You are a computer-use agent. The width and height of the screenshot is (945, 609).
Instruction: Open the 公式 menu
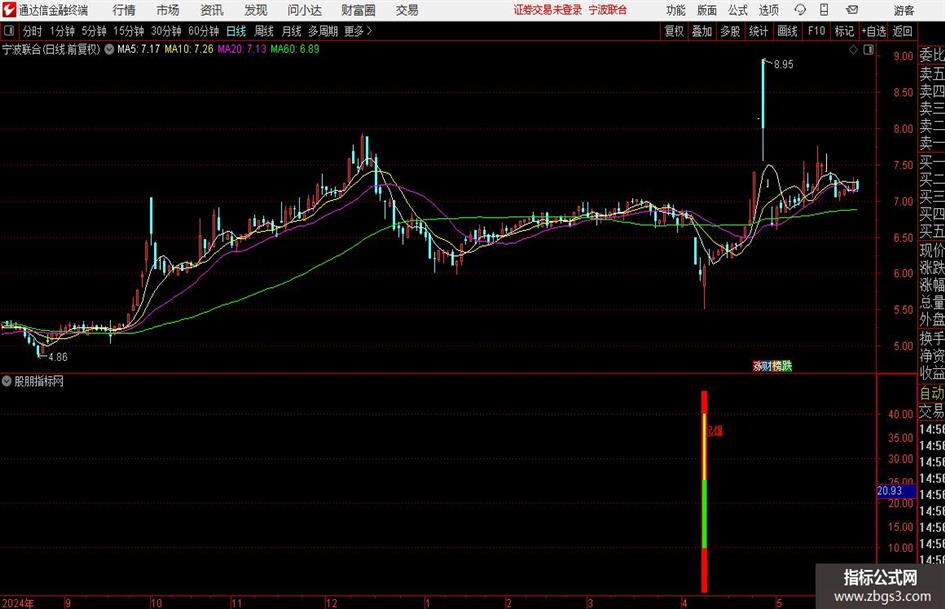pyautogui.click(x=738, y=10)
